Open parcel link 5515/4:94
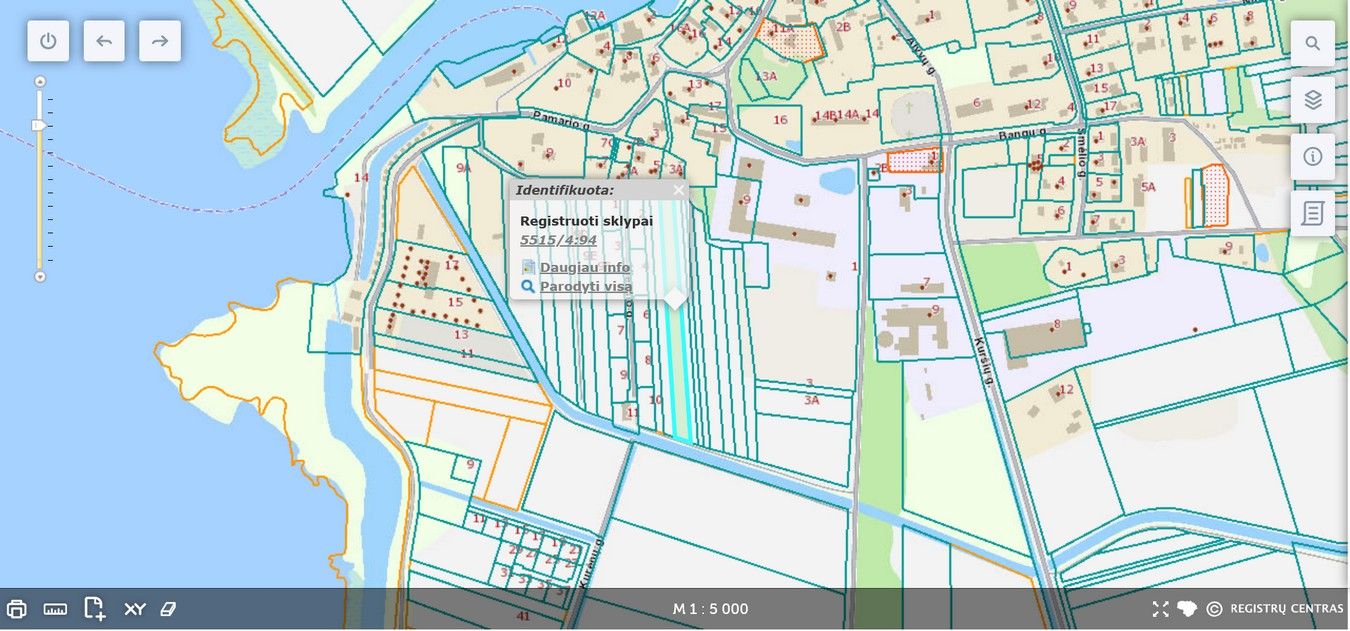 click(x=558, y=240)
